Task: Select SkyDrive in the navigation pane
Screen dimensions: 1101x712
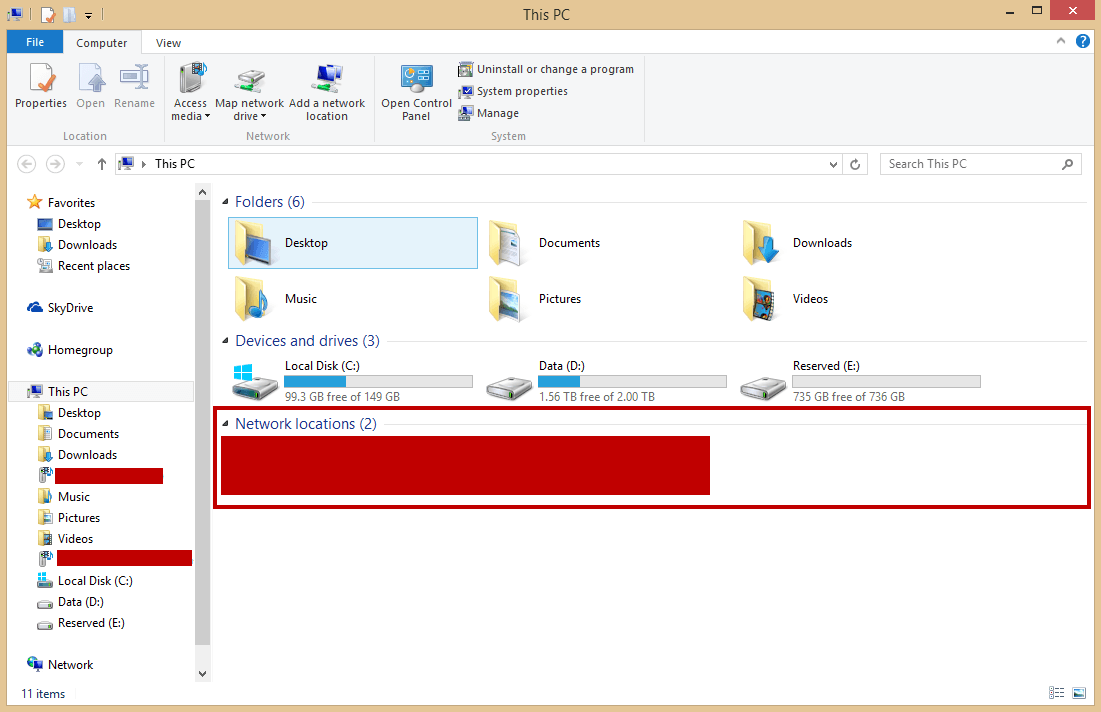Action: pos(70,308)
